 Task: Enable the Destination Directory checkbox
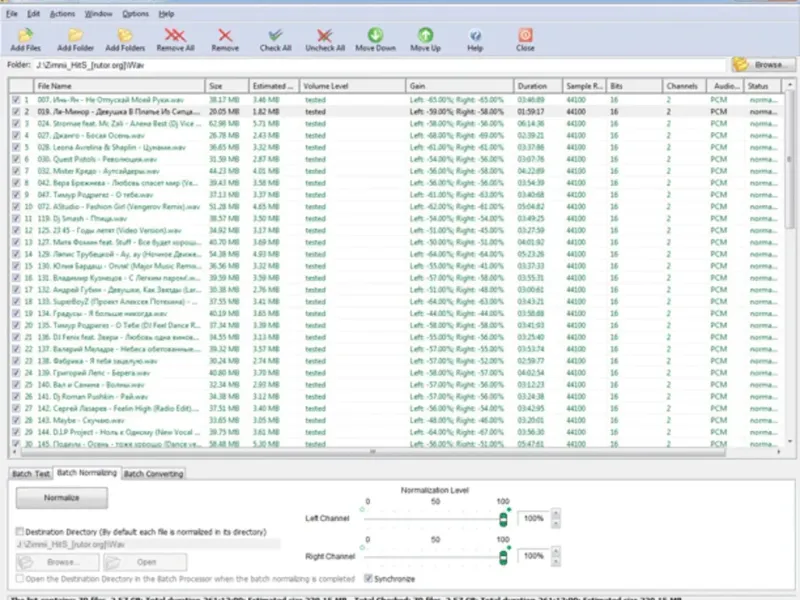click(20, 531)
